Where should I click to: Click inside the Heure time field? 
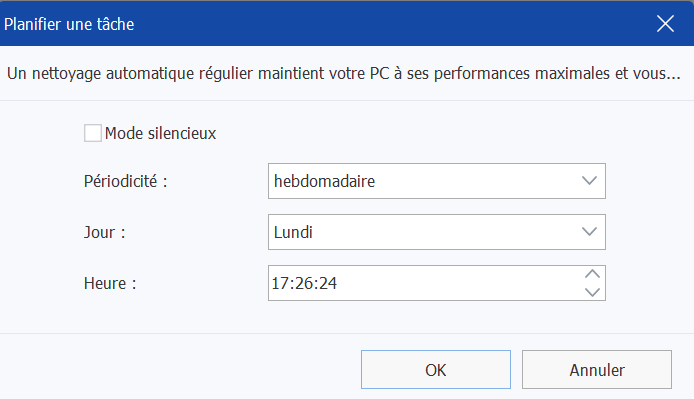425,283
